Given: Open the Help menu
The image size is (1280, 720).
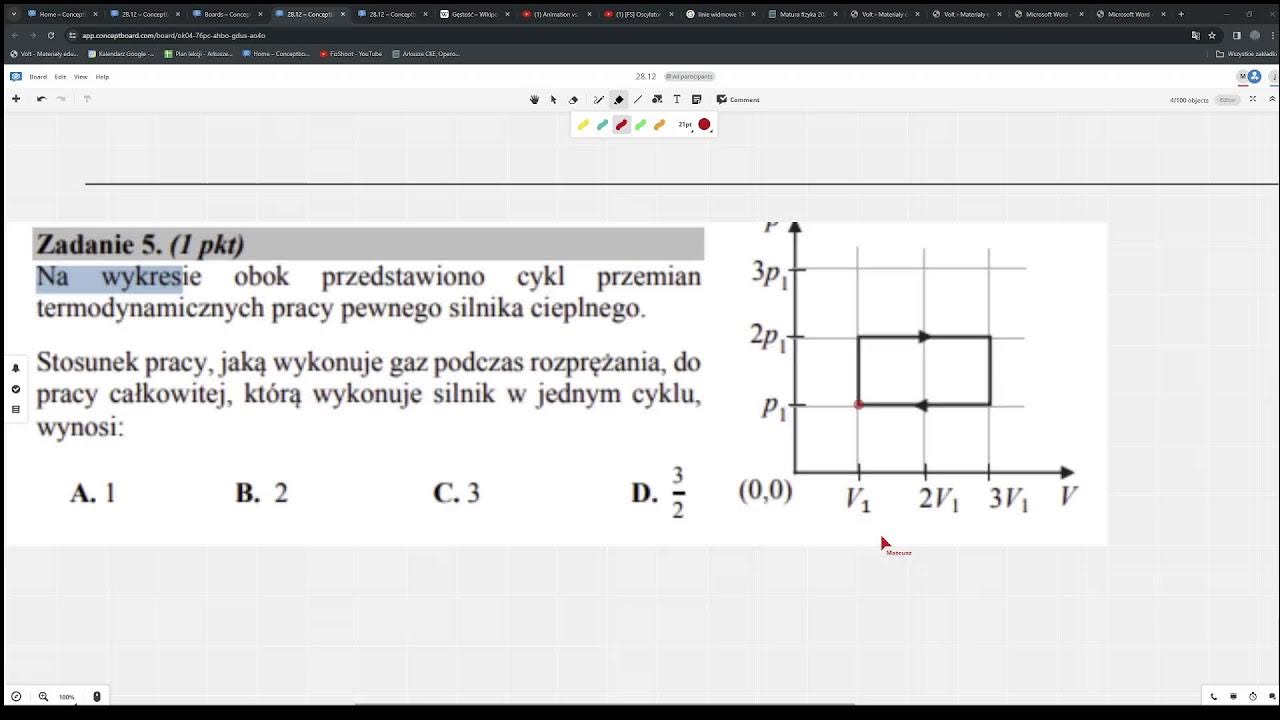Looking at the screenshot, I should point(102,77).
